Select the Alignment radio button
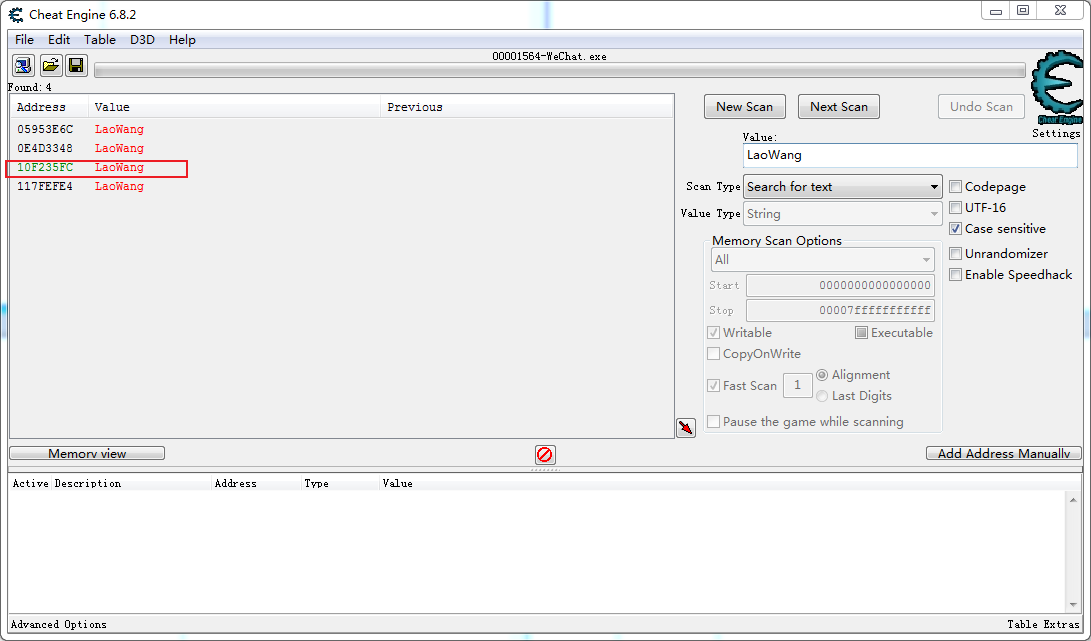 pos(822,375)
